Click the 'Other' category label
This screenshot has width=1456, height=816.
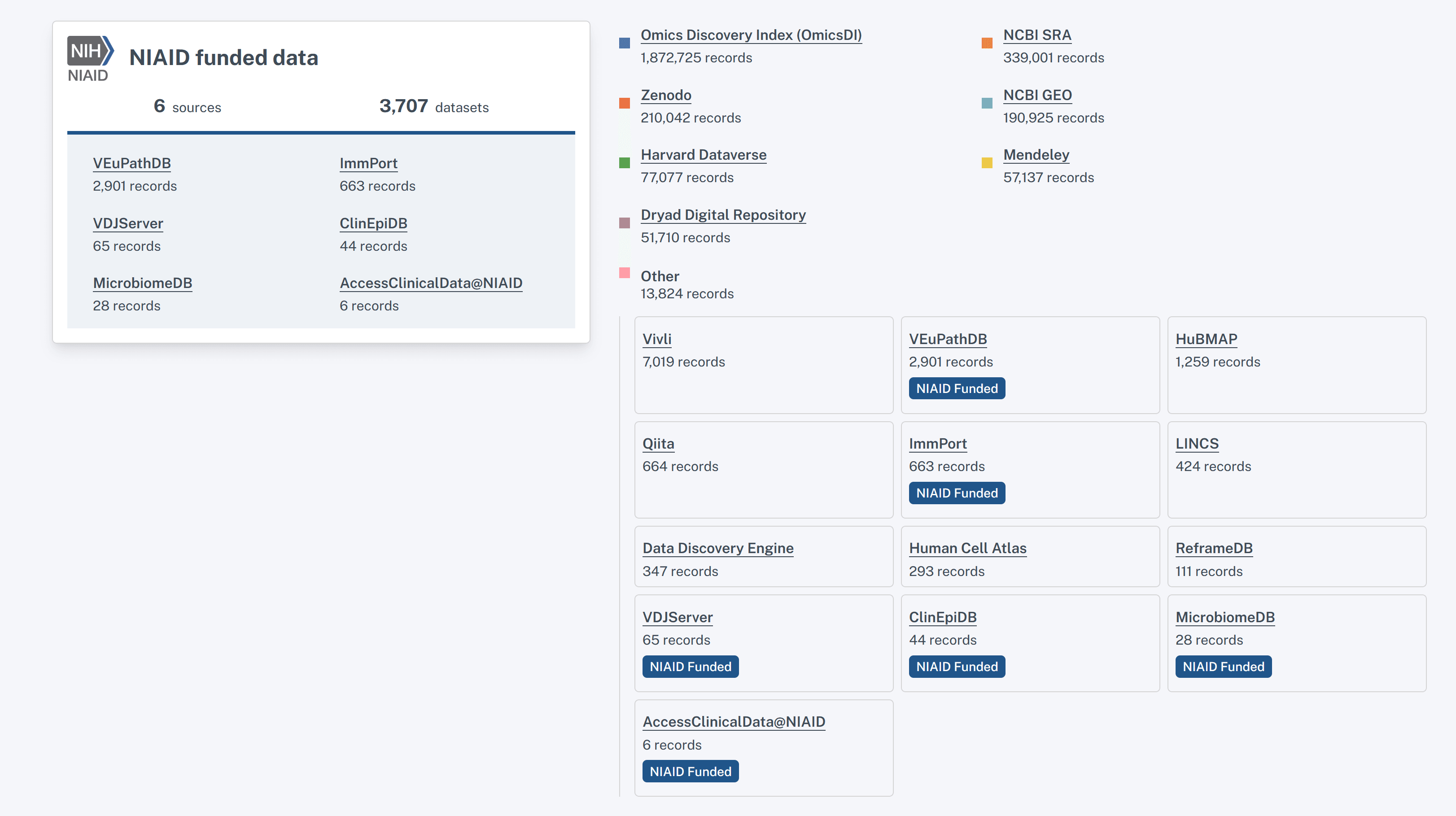click(660, 276)
